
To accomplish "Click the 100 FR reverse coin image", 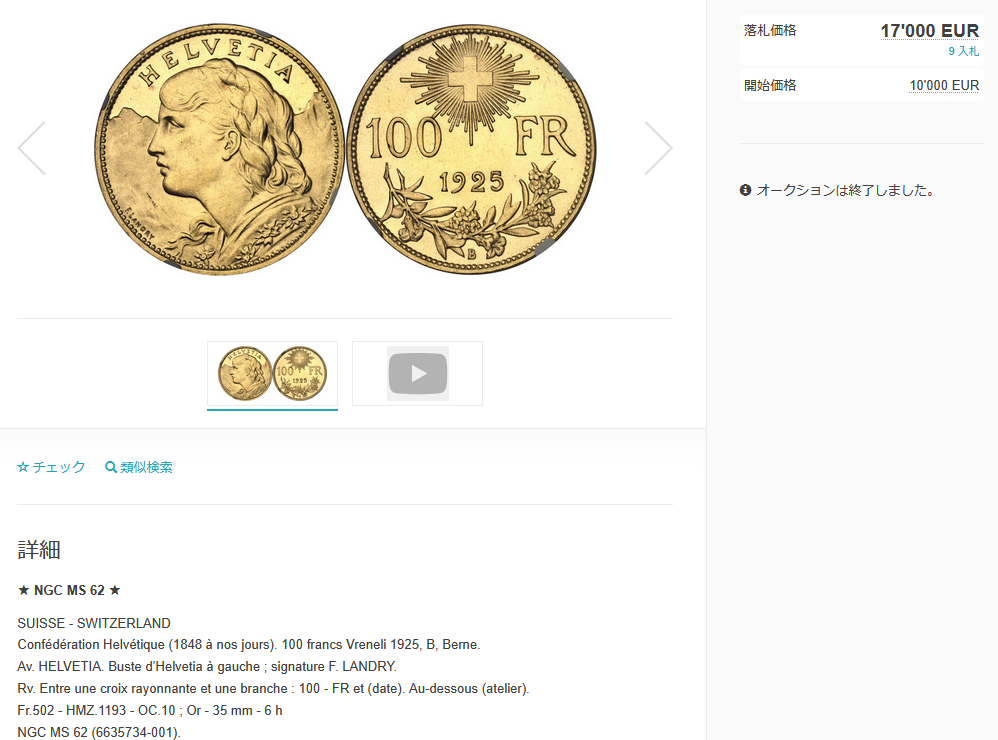I will coord(471,150).
